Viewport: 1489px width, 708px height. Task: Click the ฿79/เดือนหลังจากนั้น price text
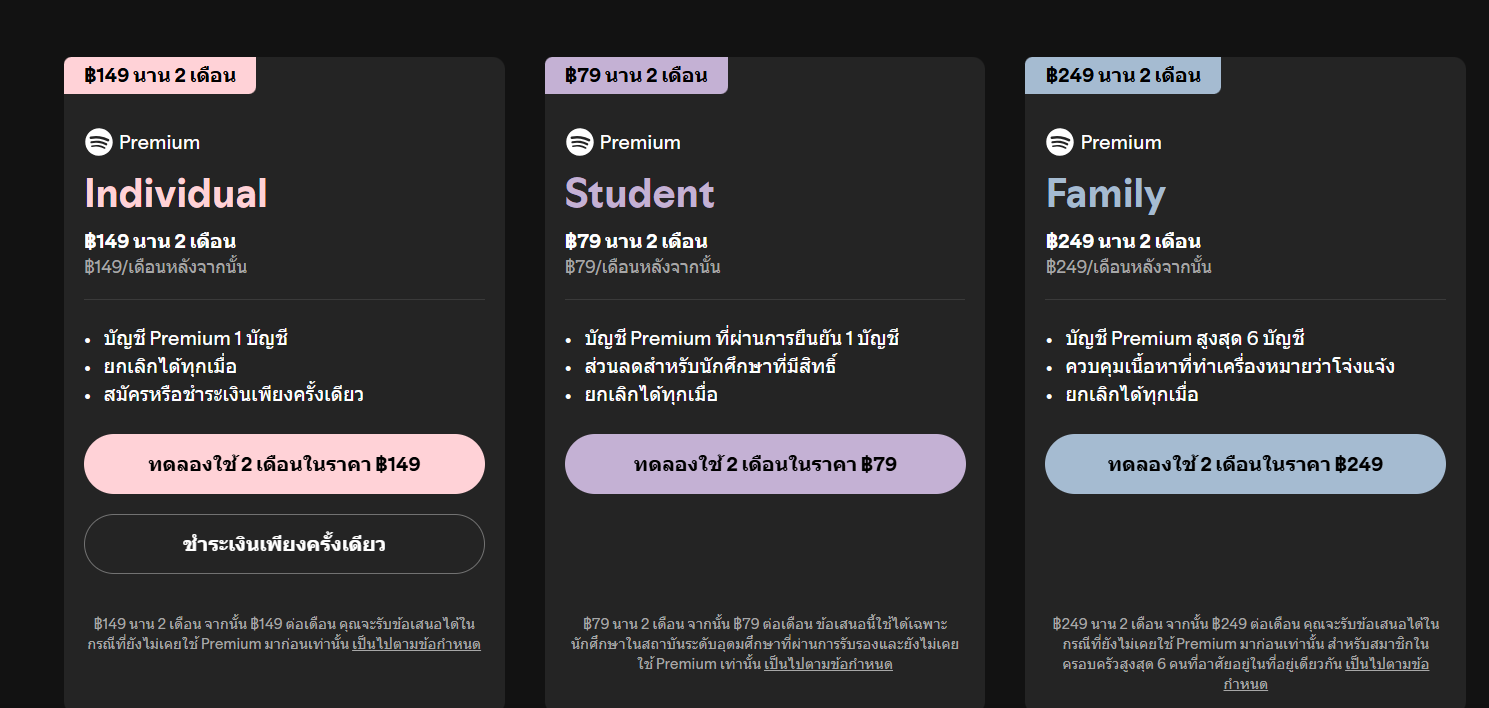point(642,267)
